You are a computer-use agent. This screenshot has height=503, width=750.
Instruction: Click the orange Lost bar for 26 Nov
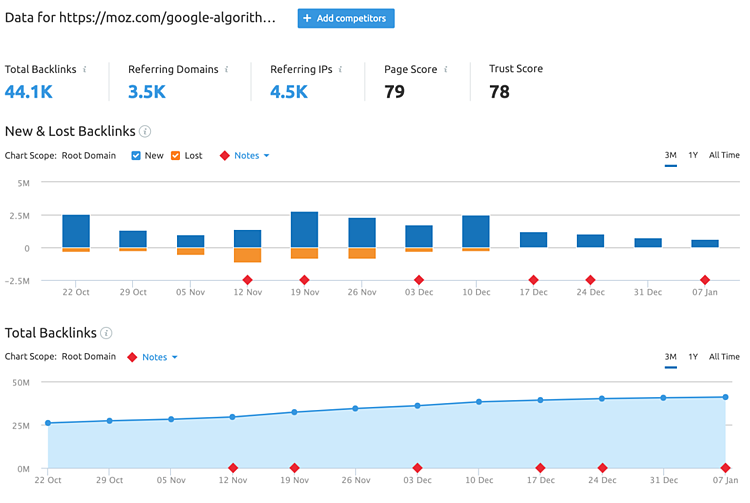tap(362, 253)
